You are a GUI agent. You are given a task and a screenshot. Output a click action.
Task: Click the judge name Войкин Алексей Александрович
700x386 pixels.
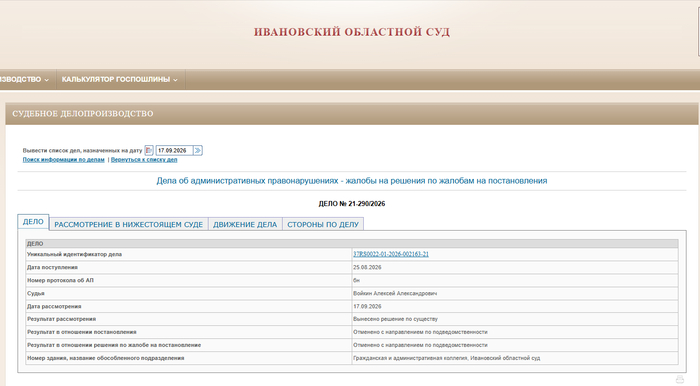(x=395, y=293)
